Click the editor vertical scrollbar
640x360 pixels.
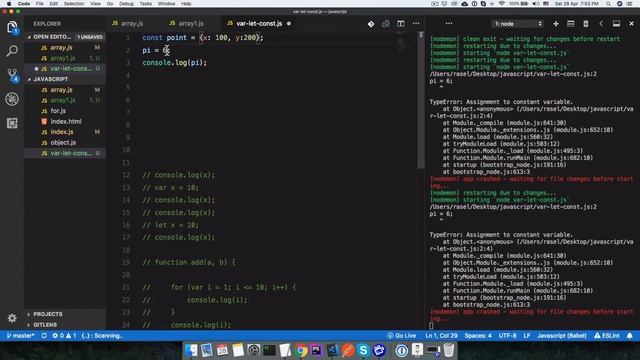pyautogui.click(x=421, y=100)
